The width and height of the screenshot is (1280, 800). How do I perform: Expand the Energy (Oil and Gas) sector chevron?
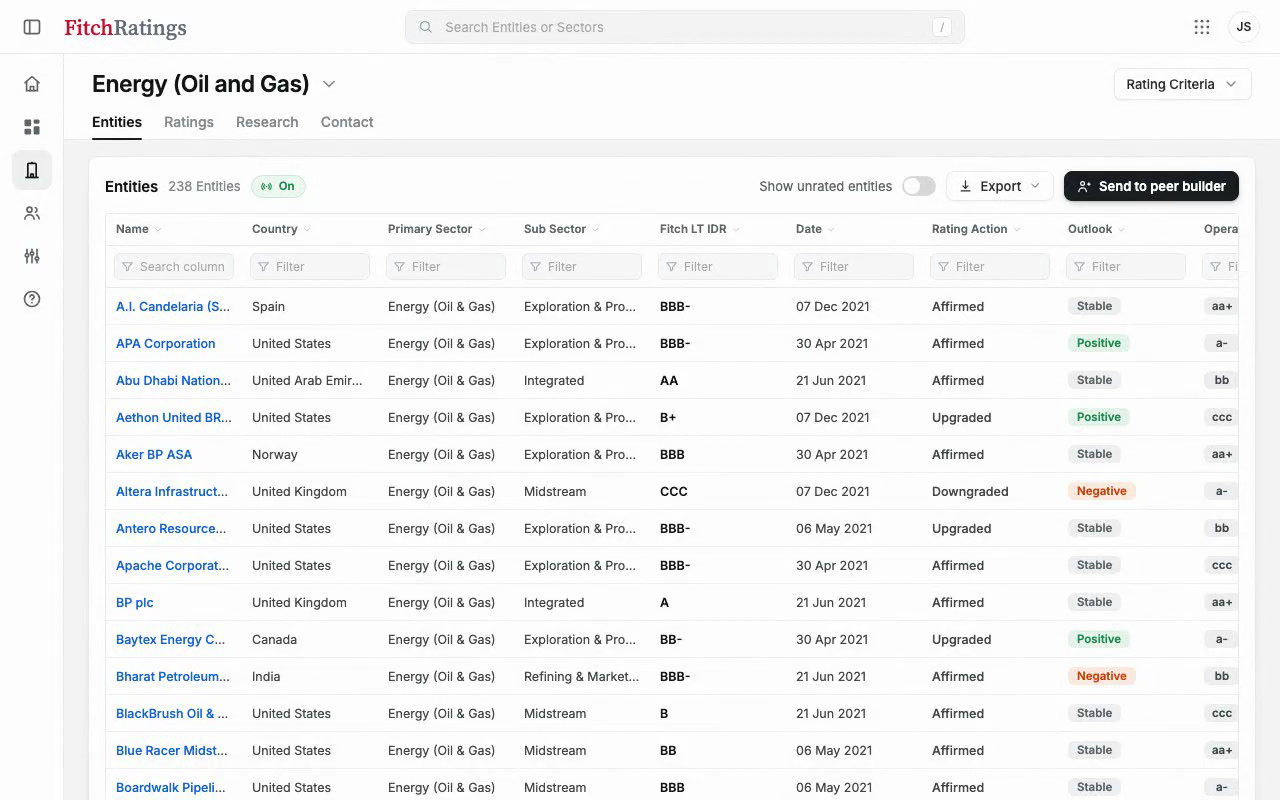(329, 84)
